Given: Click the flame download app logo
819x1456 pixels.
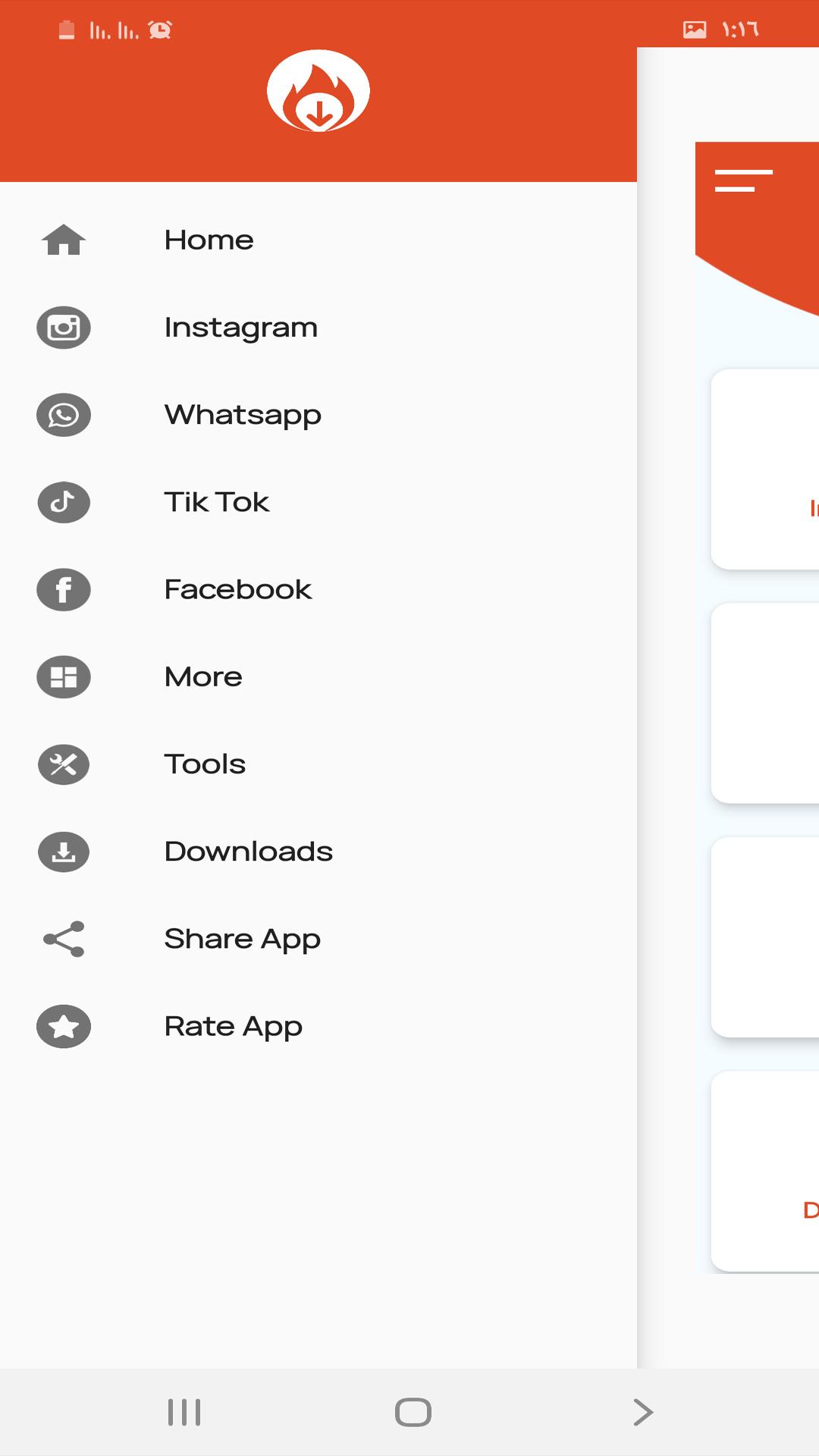Looking at the screenshot, I should tap(318, 92).
